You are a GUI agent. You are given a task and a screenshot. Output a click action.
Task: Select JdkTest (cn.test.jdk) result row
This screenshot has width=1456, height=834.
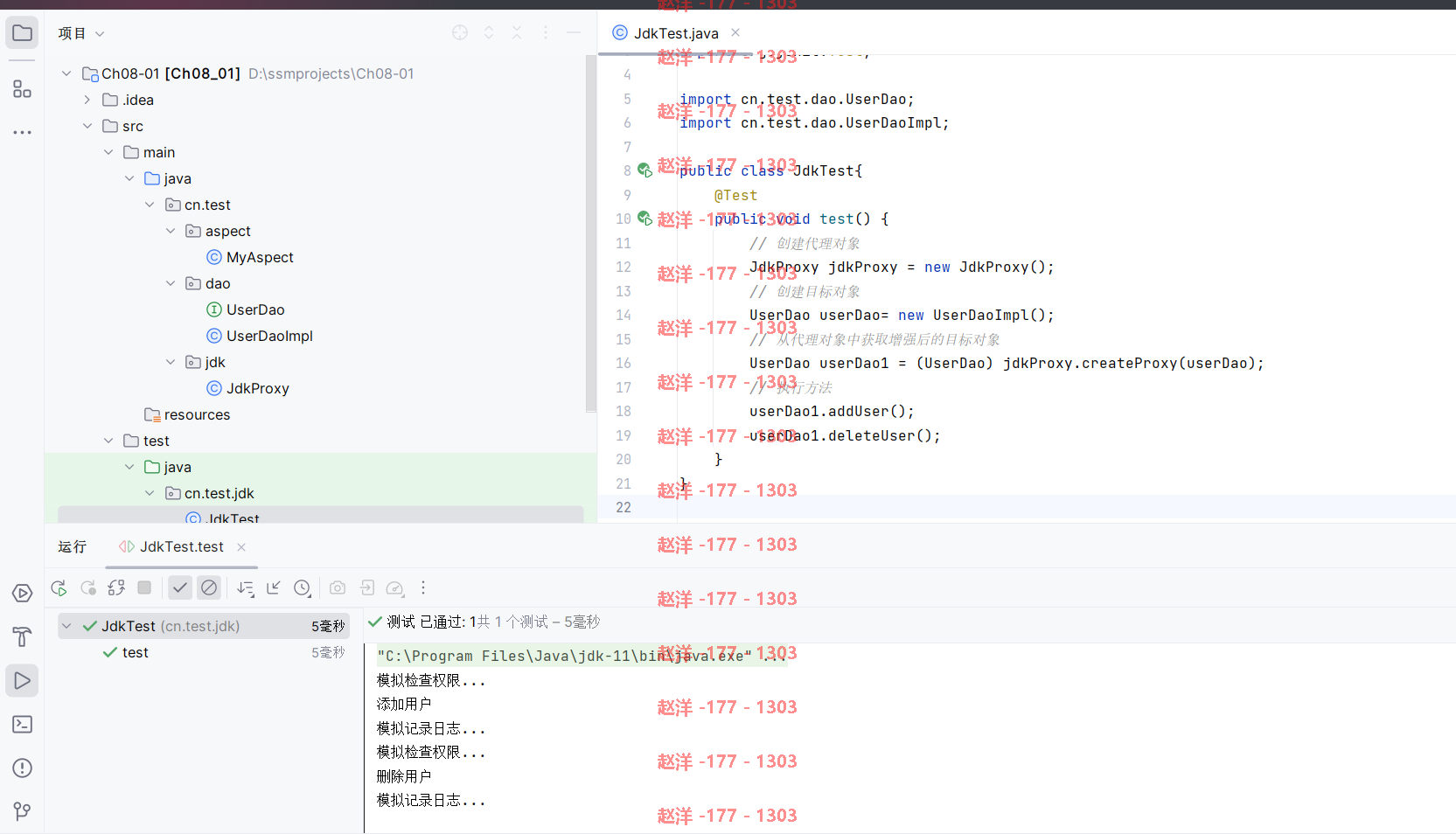[204, 626]
